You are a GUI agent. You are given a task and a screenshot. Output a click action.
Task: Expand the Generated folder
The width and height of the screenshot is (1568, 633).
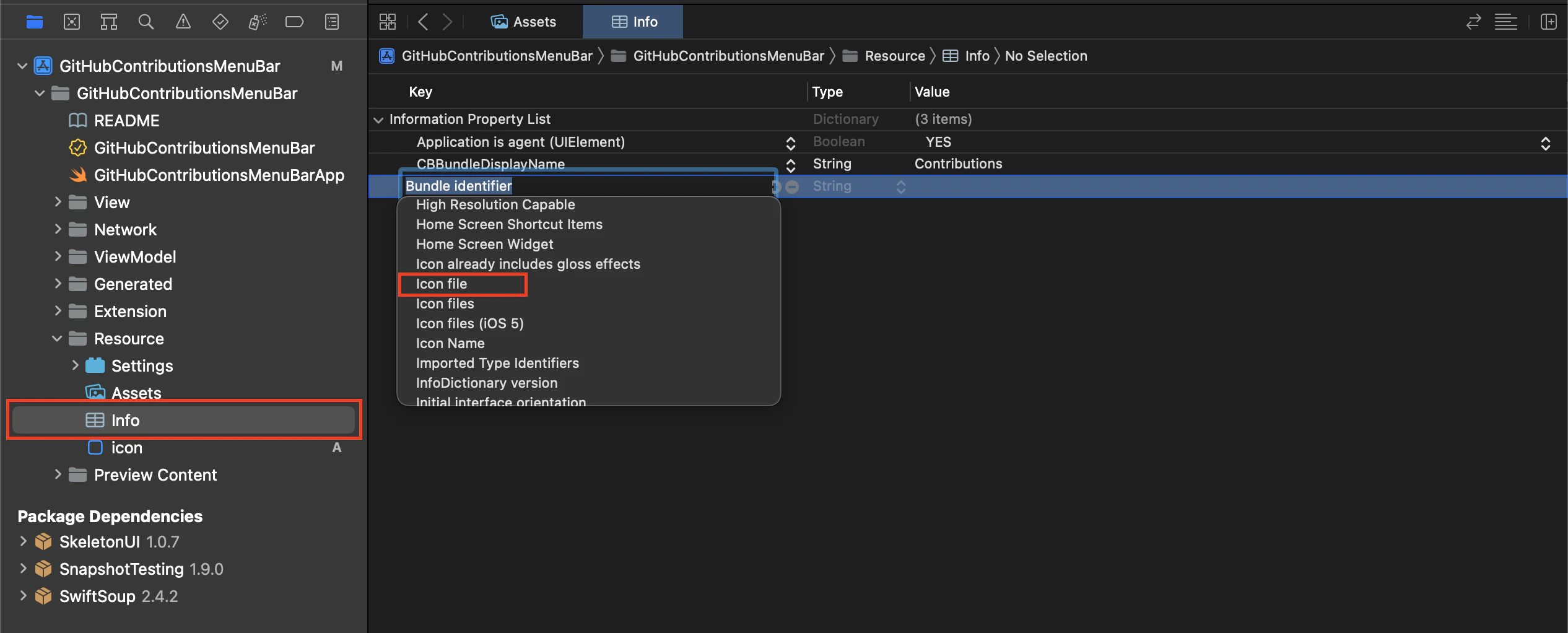[58, 284]
